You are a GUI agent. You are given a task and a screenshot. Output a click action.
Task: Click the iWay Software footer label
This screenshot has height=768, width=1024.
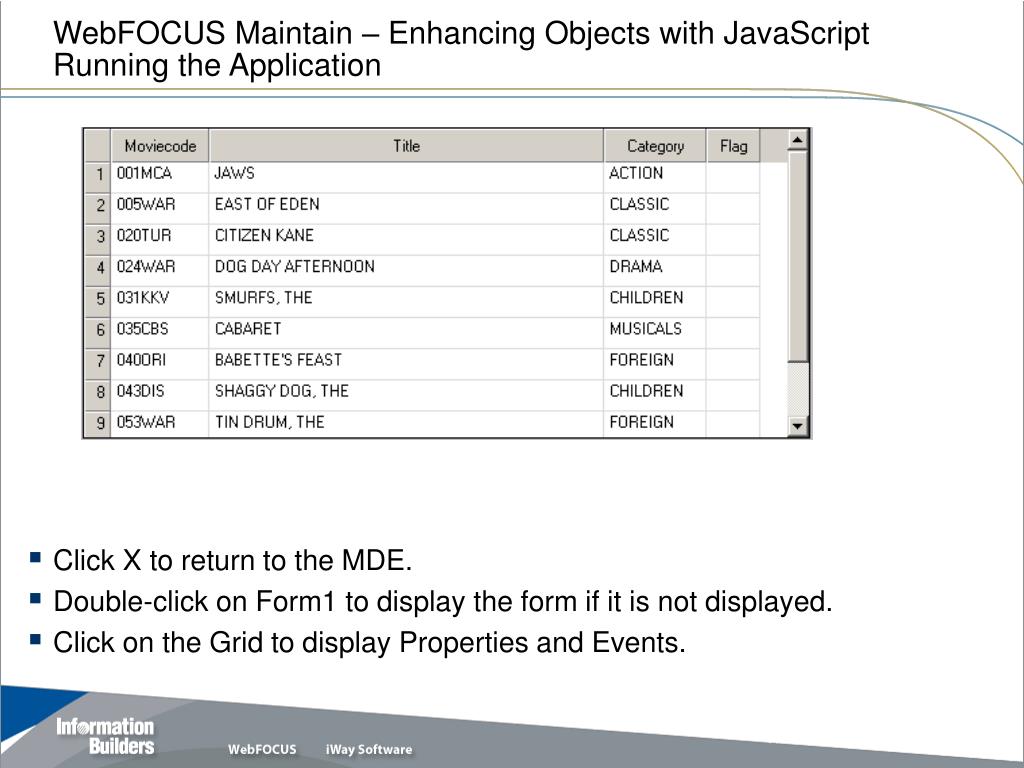pyautogui.click(x=369, y=749)
